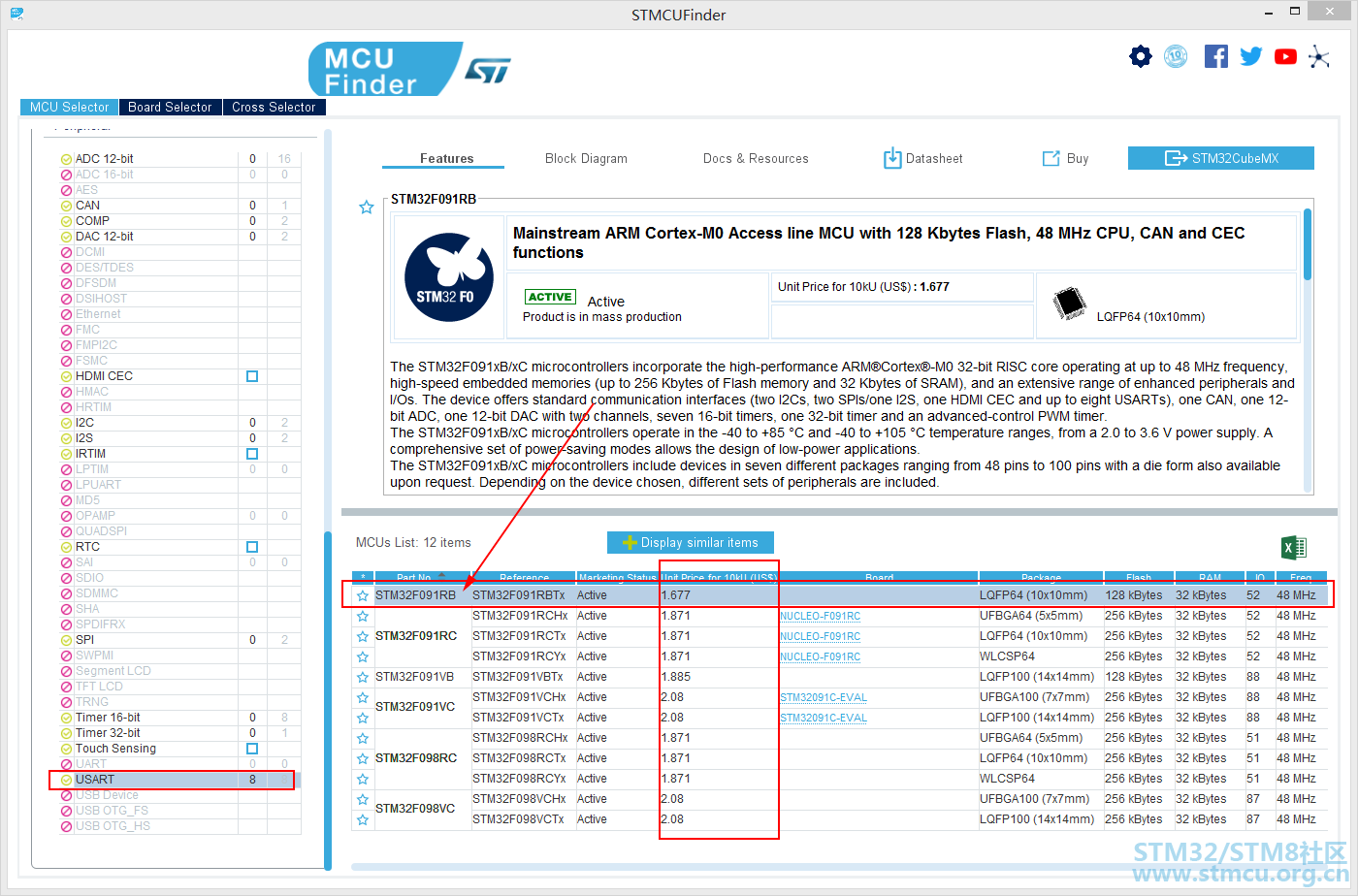The image size is (1358, 896).
Task: Launch STM32CubeMX with the blue button
Action: coord(1221,158)
